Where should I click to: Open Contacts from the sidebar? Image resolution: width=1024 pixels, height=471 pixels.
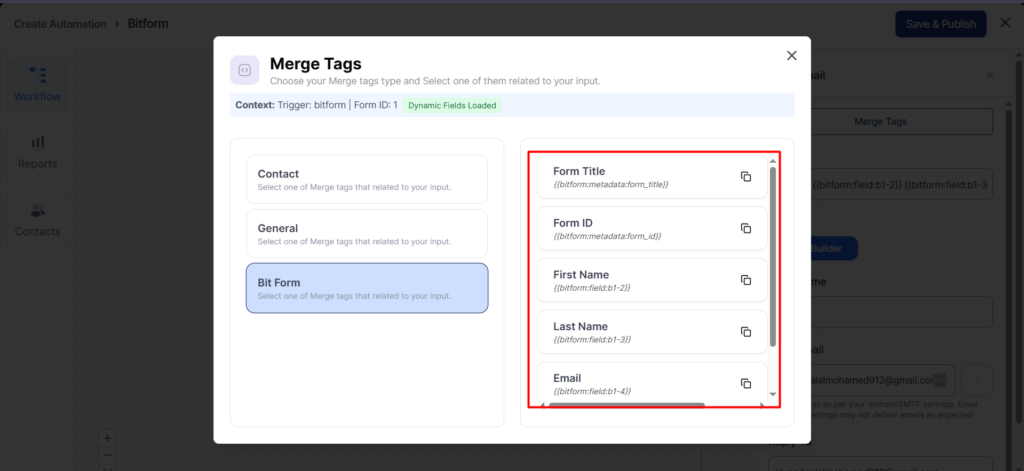tap(37, 220)
